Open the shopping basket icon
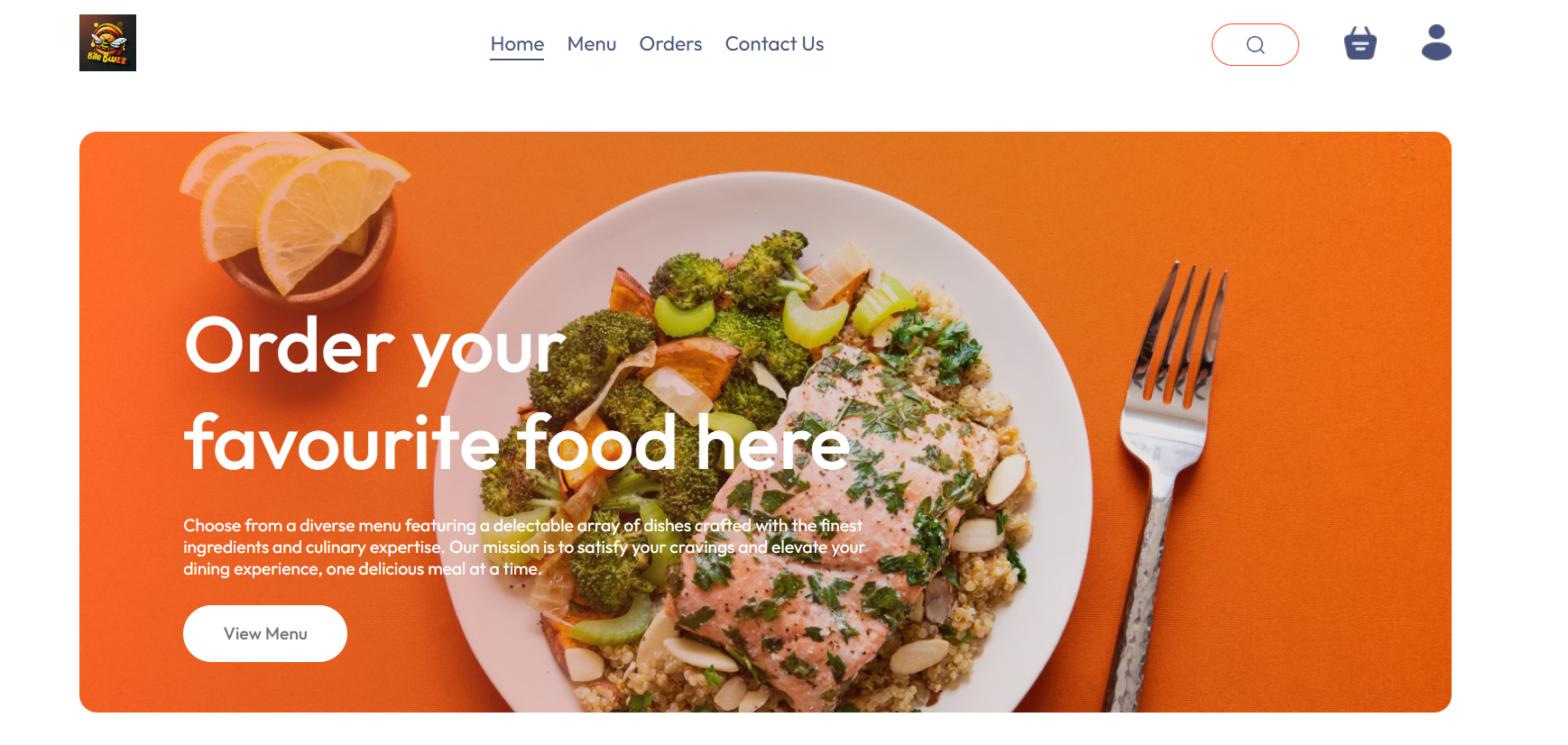Viewport: 1568px width, 745px height. pyautogui.click(x=1360, y=42)
